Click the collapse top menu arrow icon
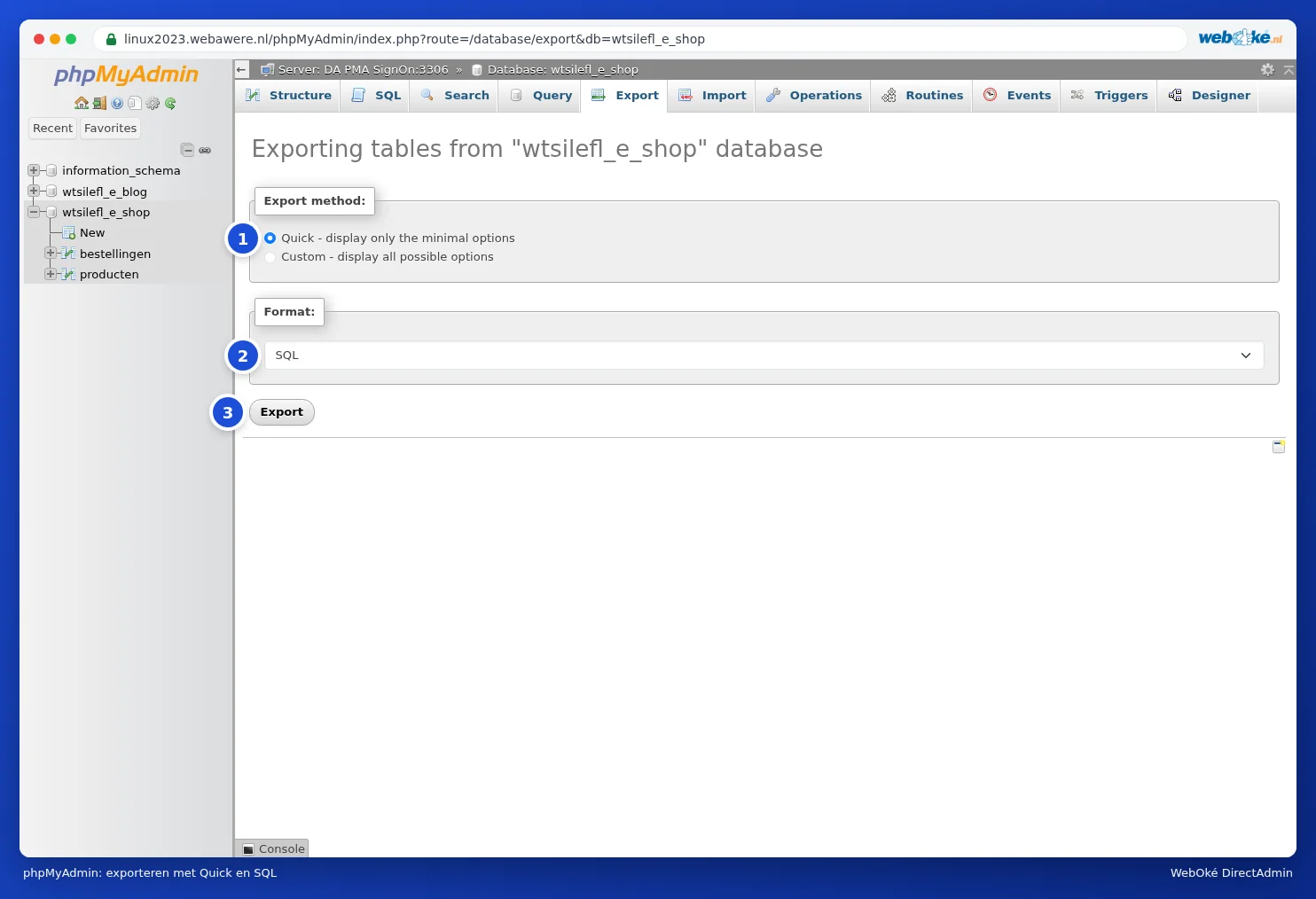This screenshot has height=899, width=1316. pyautogui.click(x=1289, y=69)
